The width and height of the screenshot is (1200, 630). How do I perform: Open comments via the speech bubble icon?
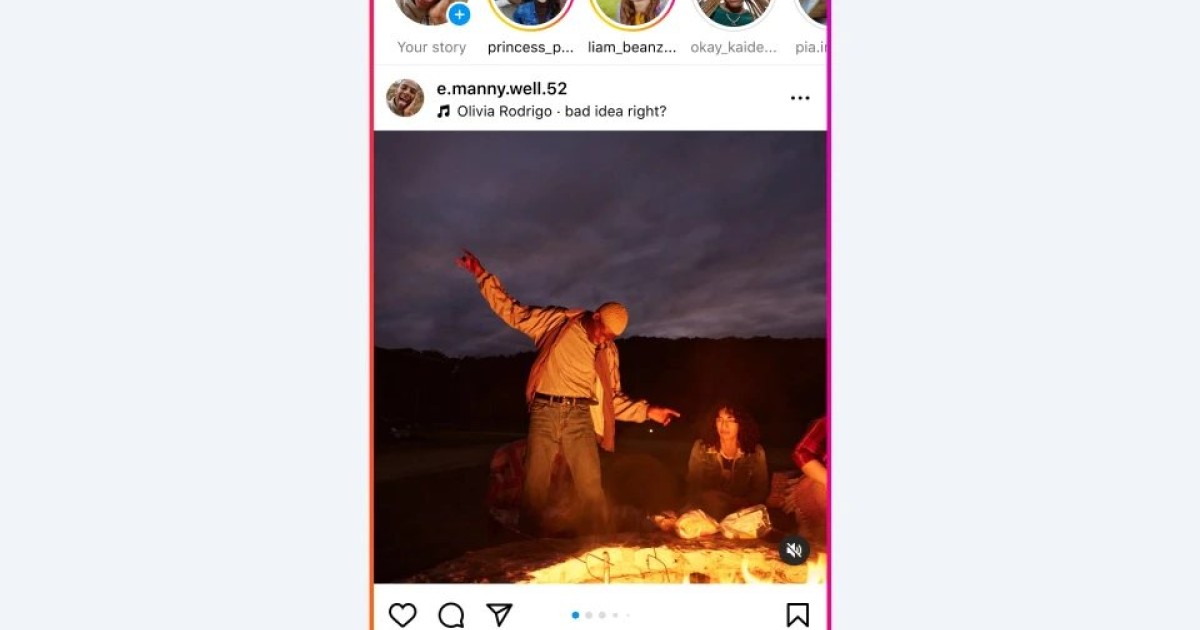(x=451, y=615)
